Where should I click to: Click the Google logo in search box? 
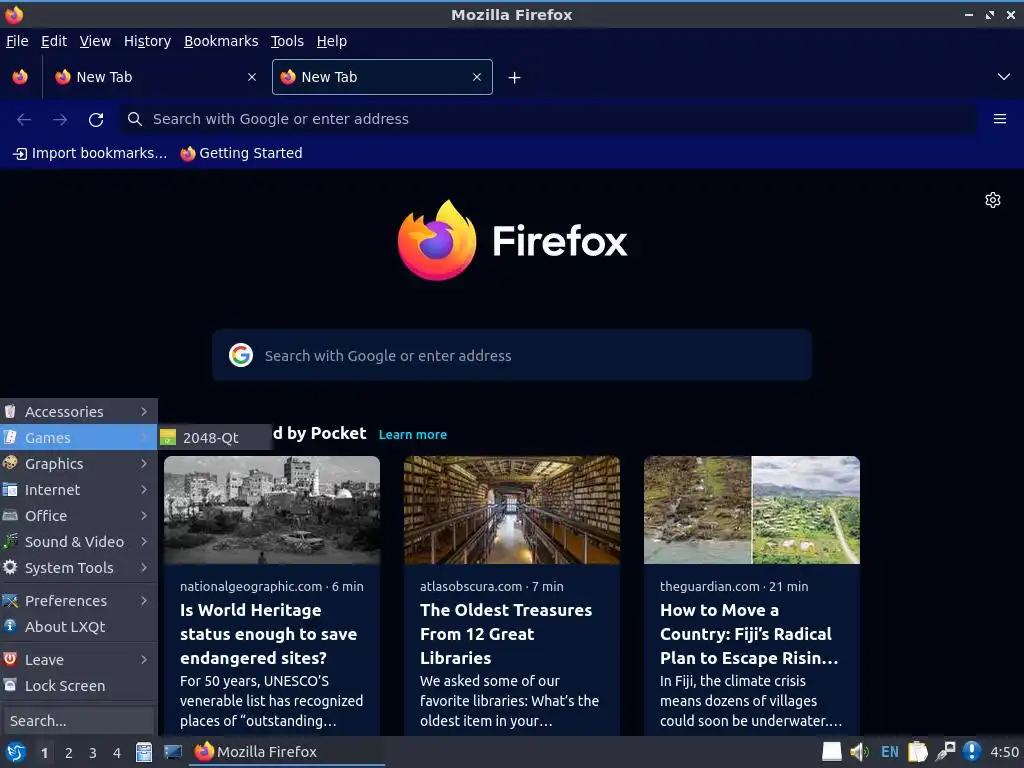coord(241,355)
